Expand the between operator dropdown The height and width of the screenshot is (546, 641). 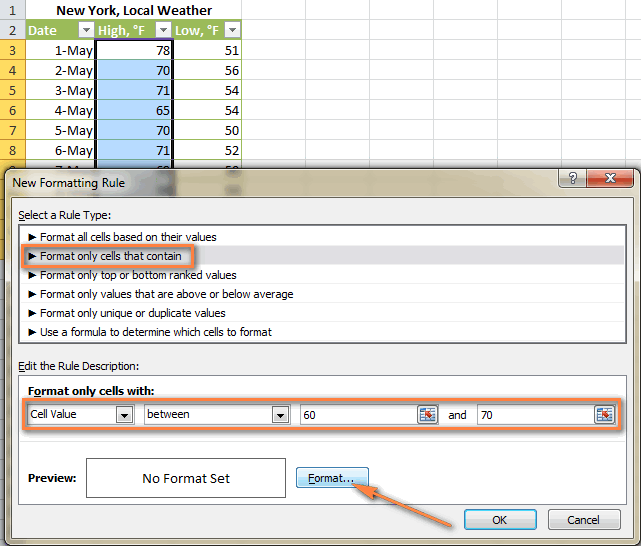tap(281, 415)
